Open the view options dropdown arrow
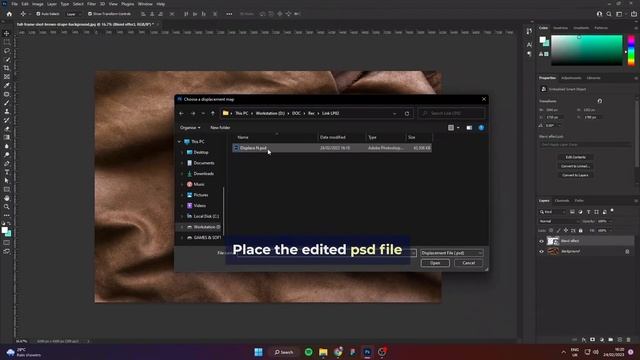 pos(458,128)
